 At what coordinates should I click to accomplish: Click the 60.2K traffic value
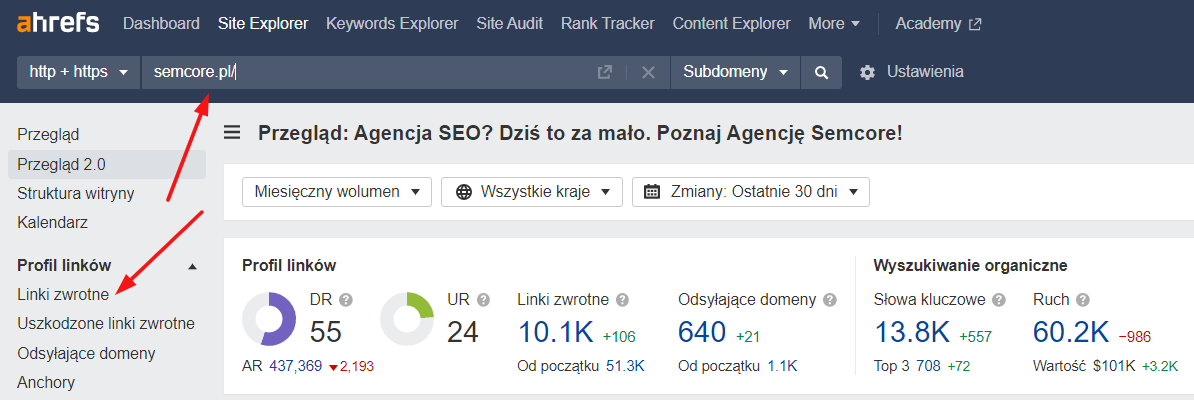1071,333
